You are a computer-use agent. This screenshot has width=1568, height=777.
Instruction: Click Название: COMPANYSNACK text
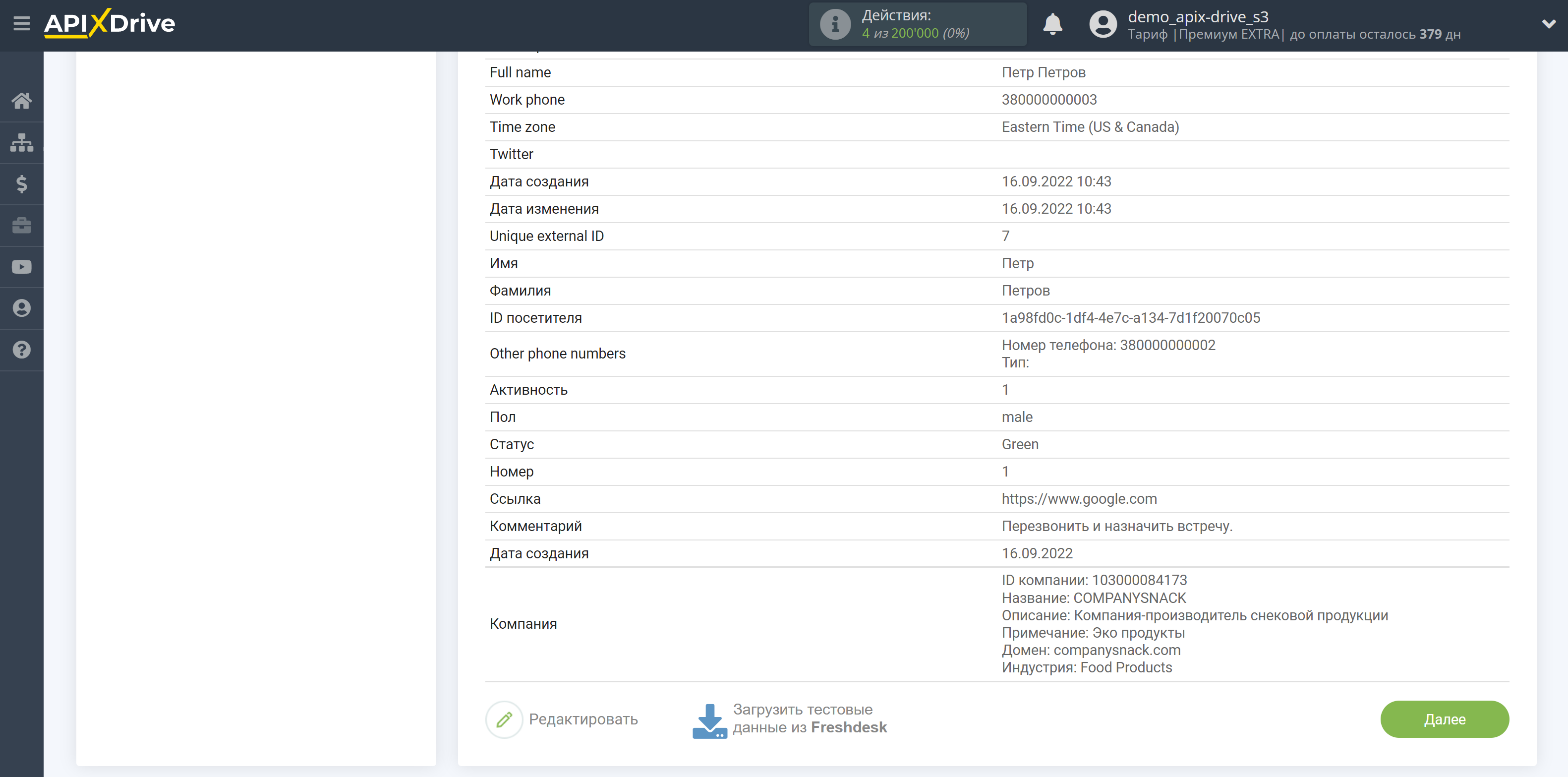click(x=1094, y=598)
